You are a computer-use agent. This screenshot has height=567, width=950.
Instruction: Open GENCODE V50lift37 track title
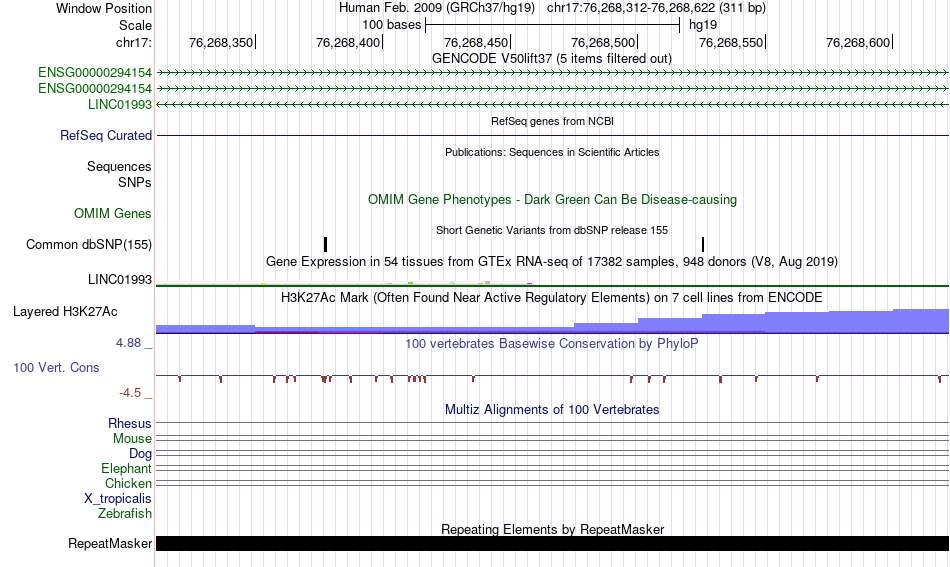point(552,59)
